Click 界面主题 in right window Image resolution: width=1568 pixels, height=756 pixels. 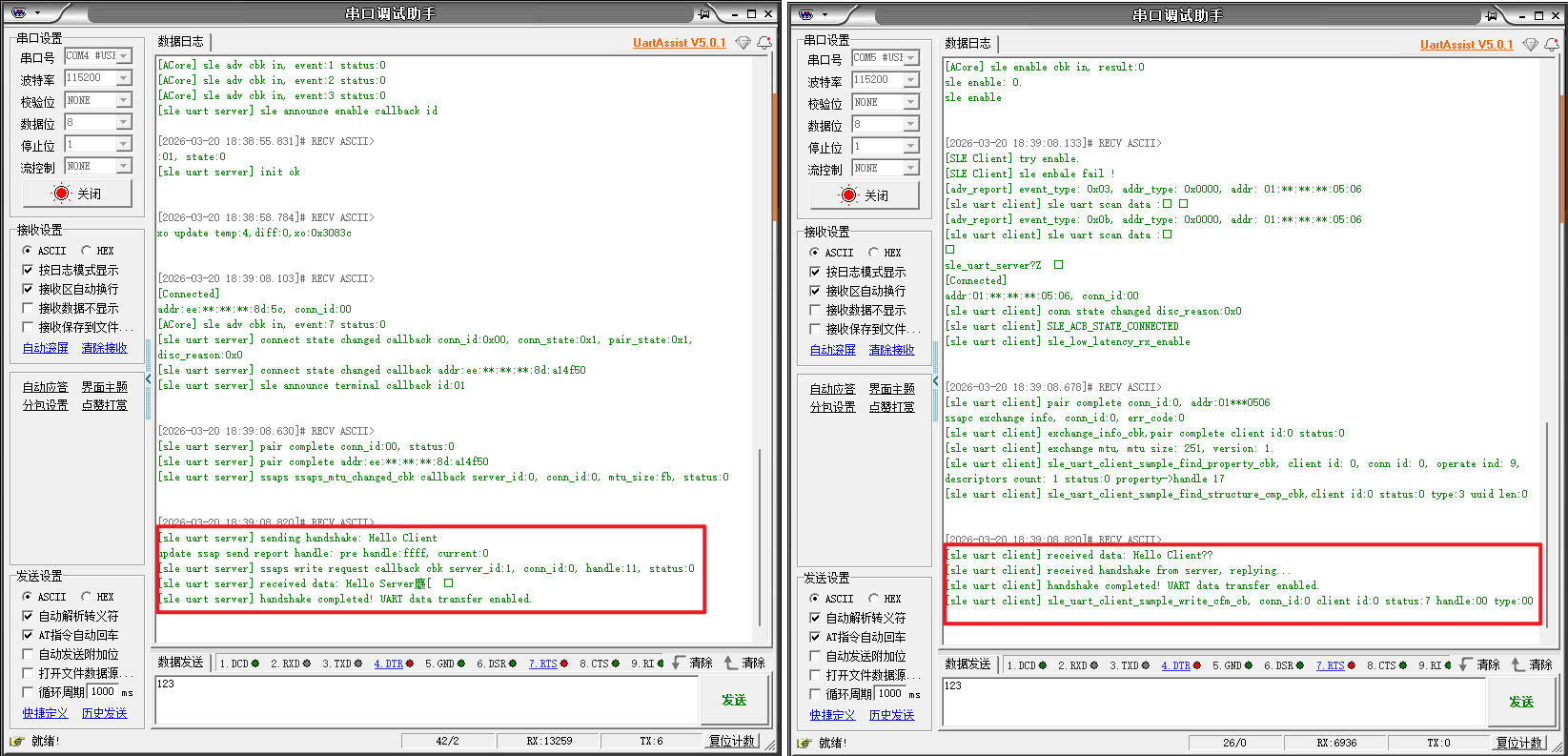[892, 389]
